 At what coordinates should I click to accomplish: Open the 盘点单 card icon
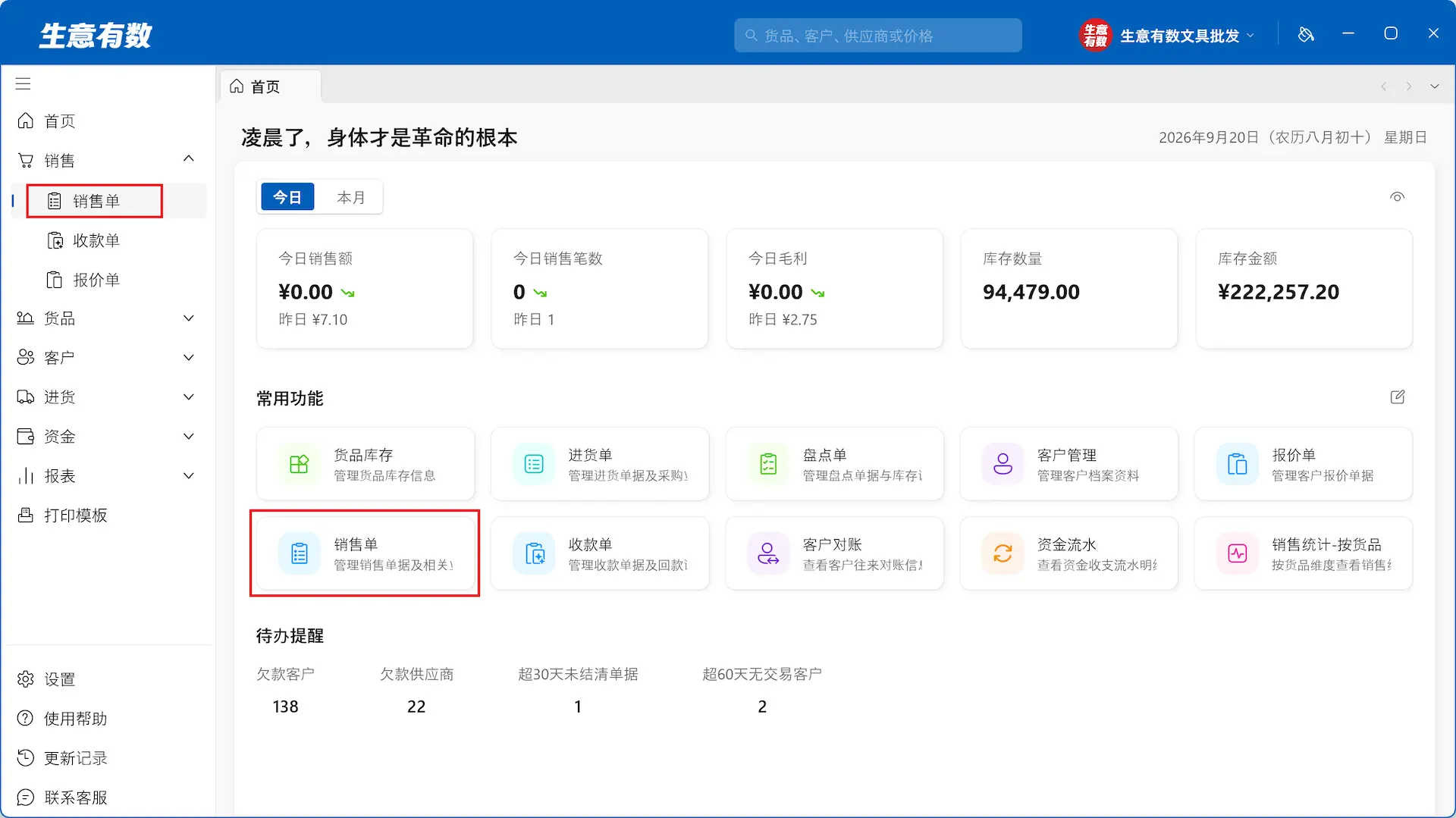pyautogui.click(x=768, y=463)
